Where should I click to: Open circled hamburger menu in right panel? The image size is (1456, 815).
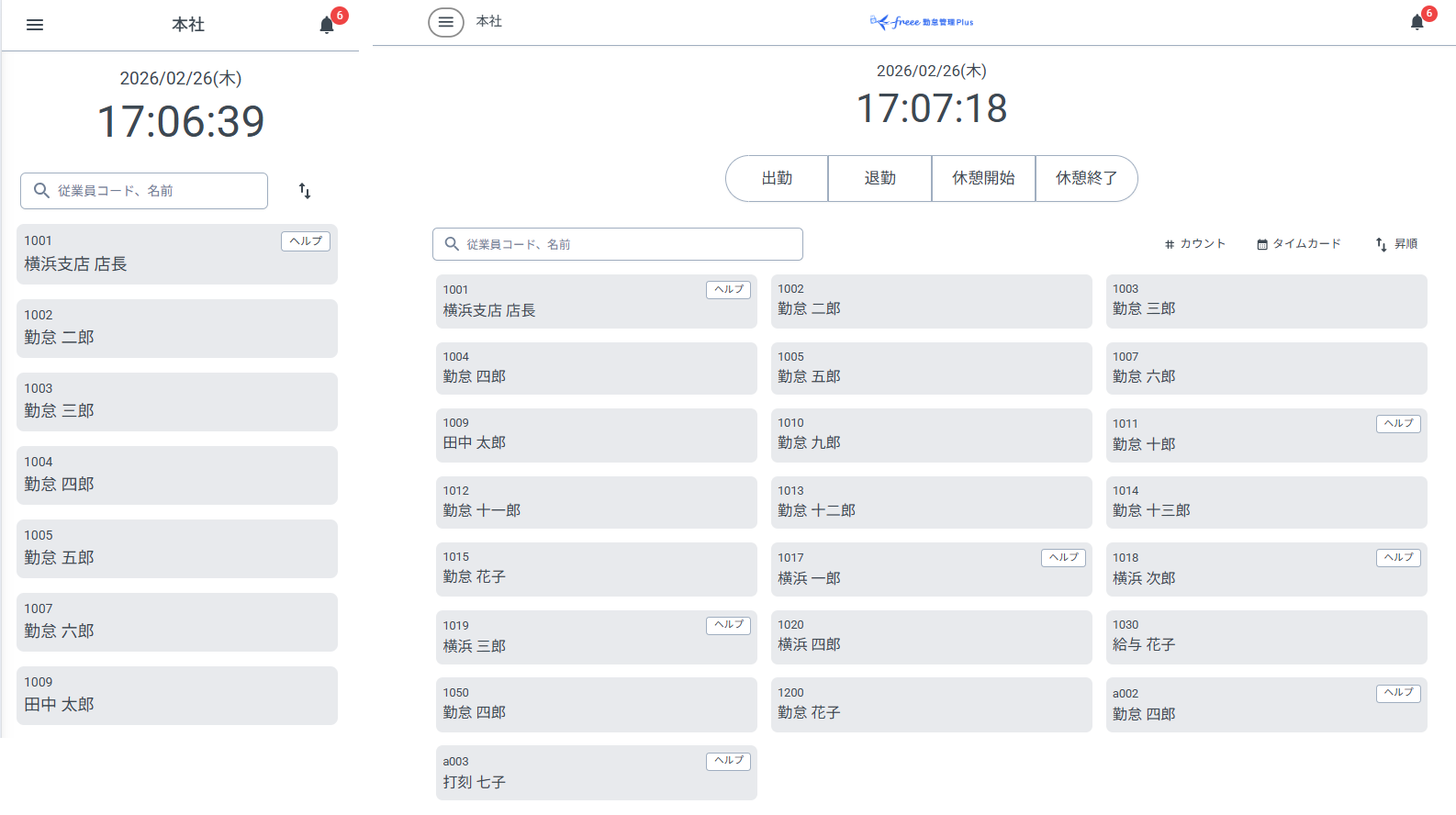coord(446,22)
